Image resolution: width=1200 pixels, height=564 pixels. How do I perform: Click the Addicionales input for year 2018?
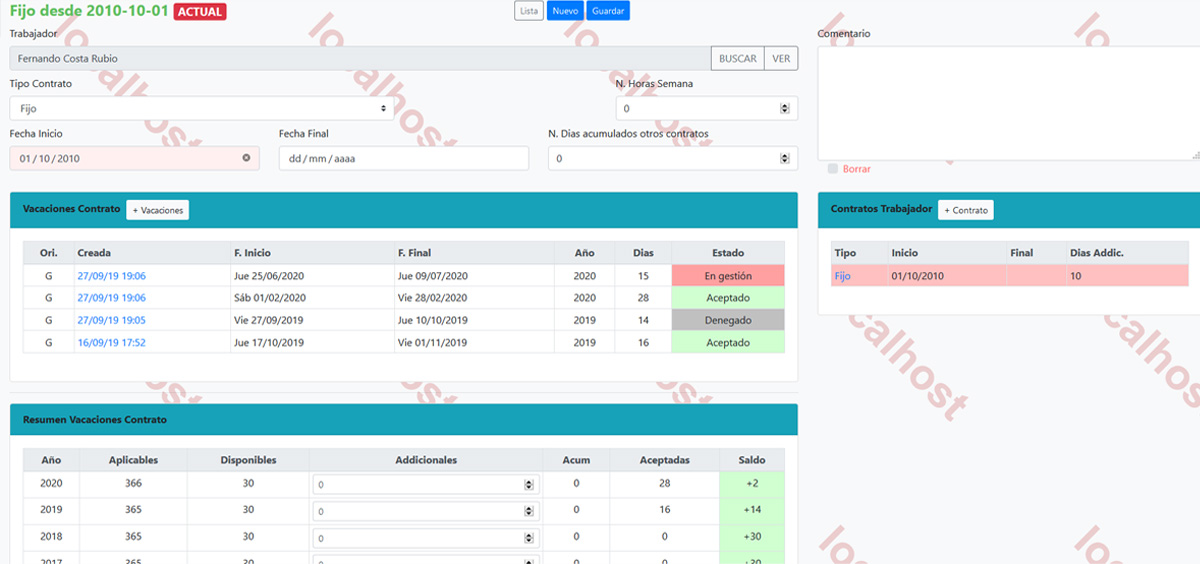(425, 538)
